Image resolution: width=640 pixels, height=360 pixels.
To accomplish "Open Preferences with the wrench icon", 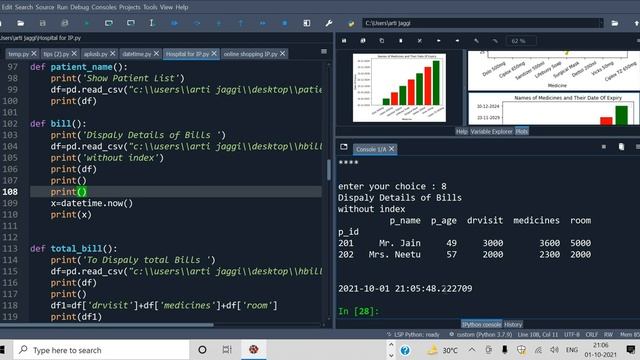I will coord(329,23).
